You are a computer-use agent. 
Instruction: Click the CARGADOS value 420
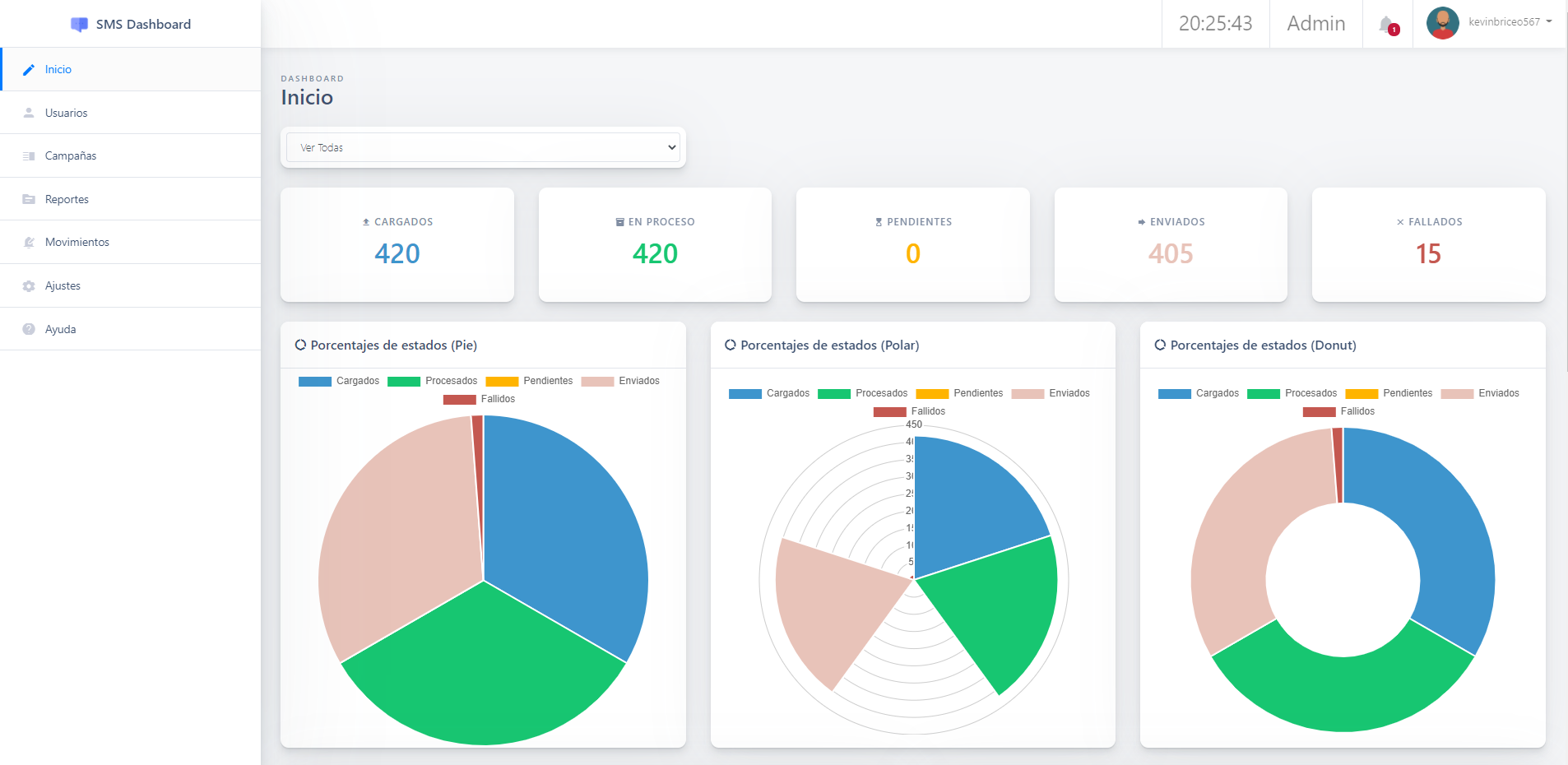(x=397, y=253)
